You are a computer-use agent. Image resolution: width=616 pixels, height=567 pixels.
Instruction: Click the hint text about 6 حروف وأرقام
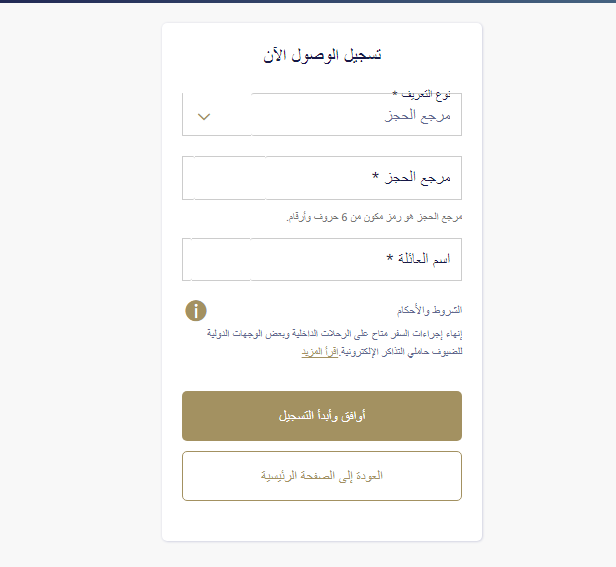pyautogui.click(x=374, y=217)
